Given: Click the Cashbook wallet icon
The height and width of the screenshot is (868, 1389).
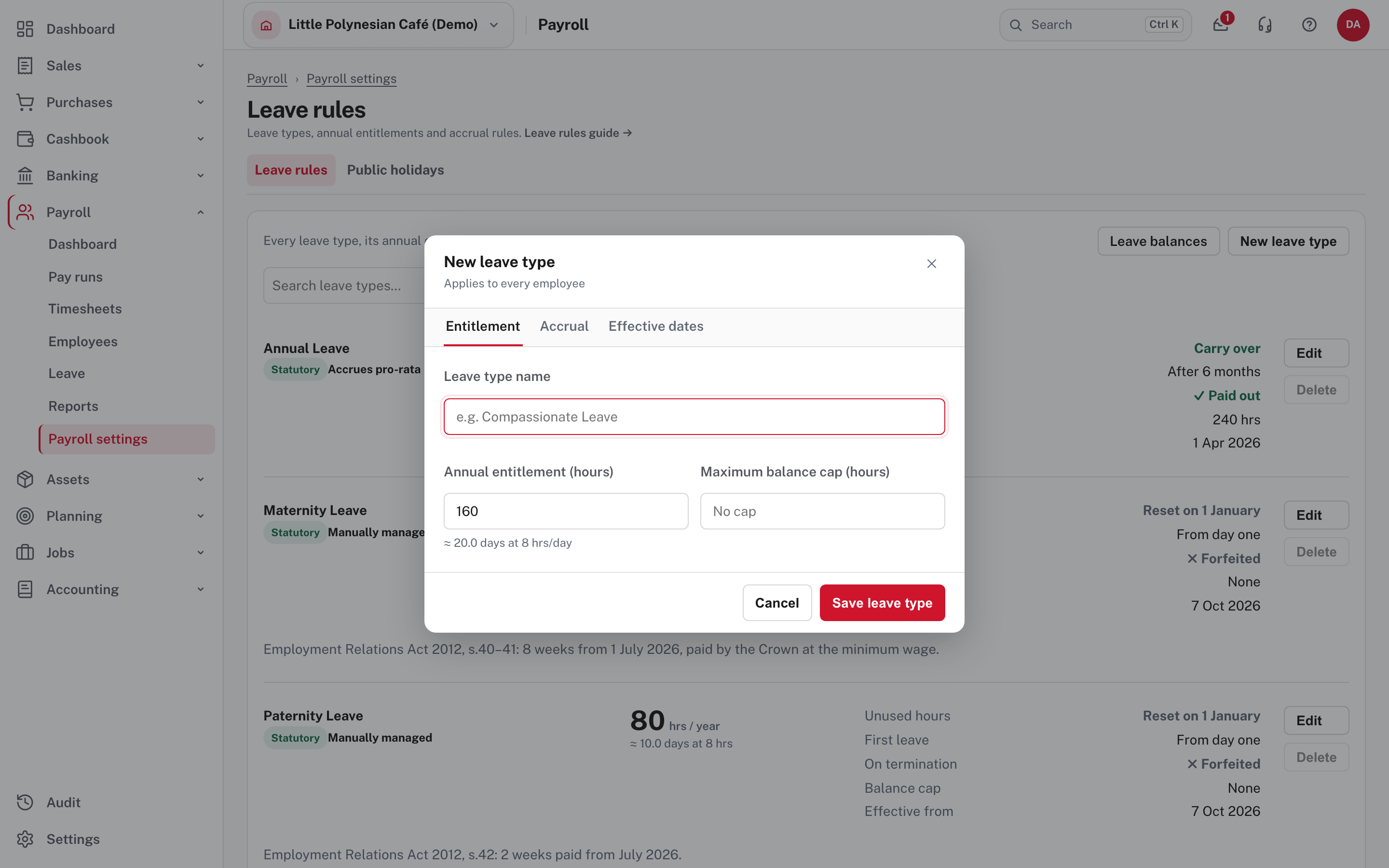Looking at the screenshot, I should [25, 139].
